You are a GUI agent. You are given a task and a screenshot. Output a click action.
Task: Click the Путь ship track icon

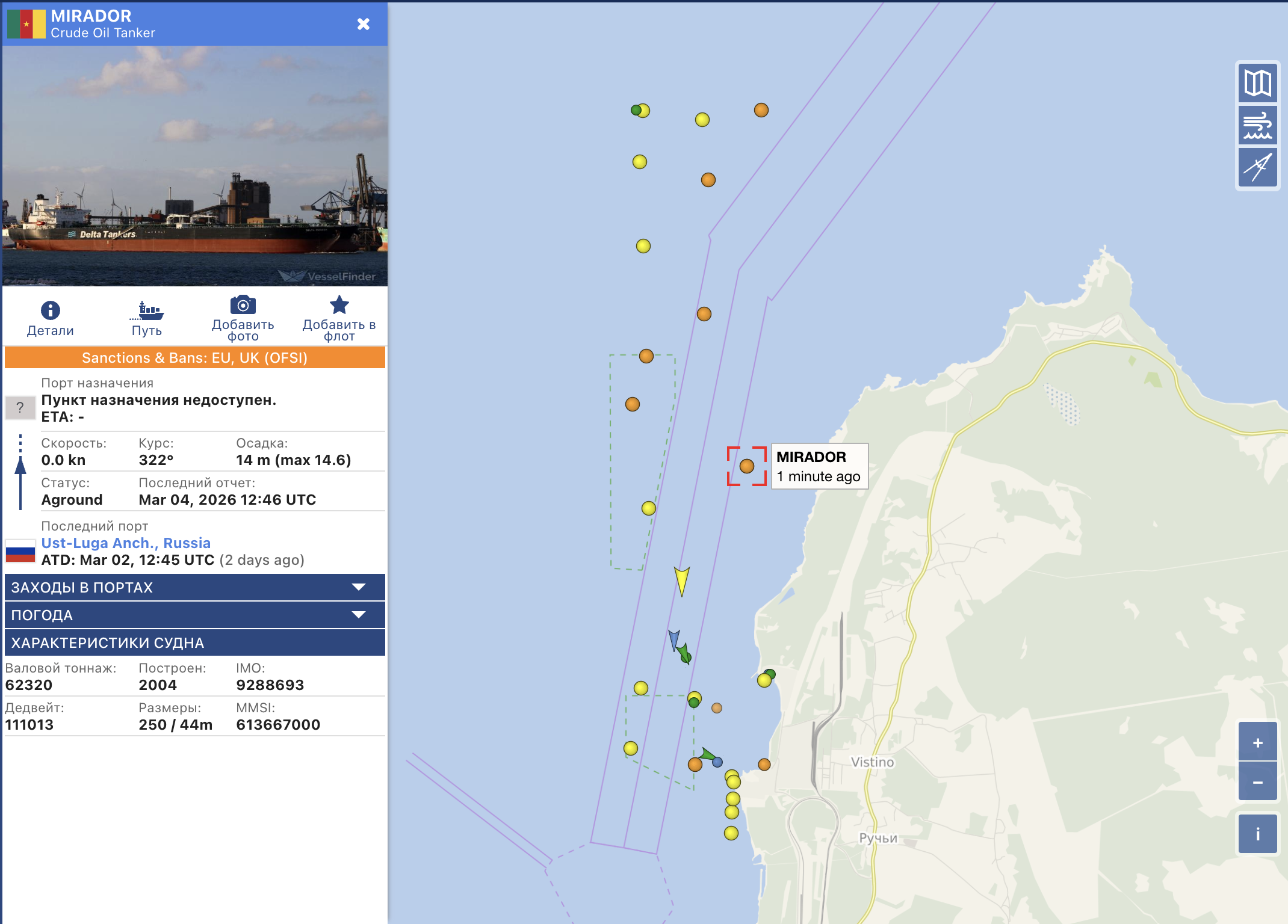click(x=147, y=310)
